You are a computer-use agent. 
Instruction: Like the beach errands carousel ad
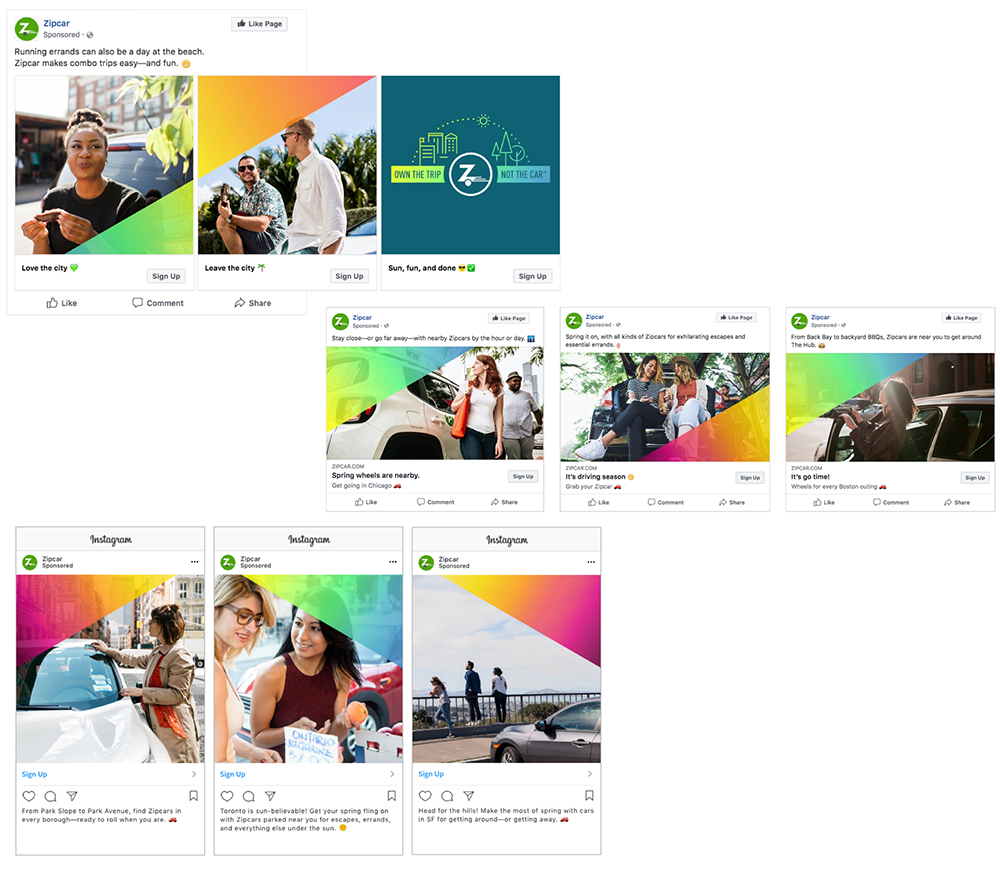click(x=62, y=303)
